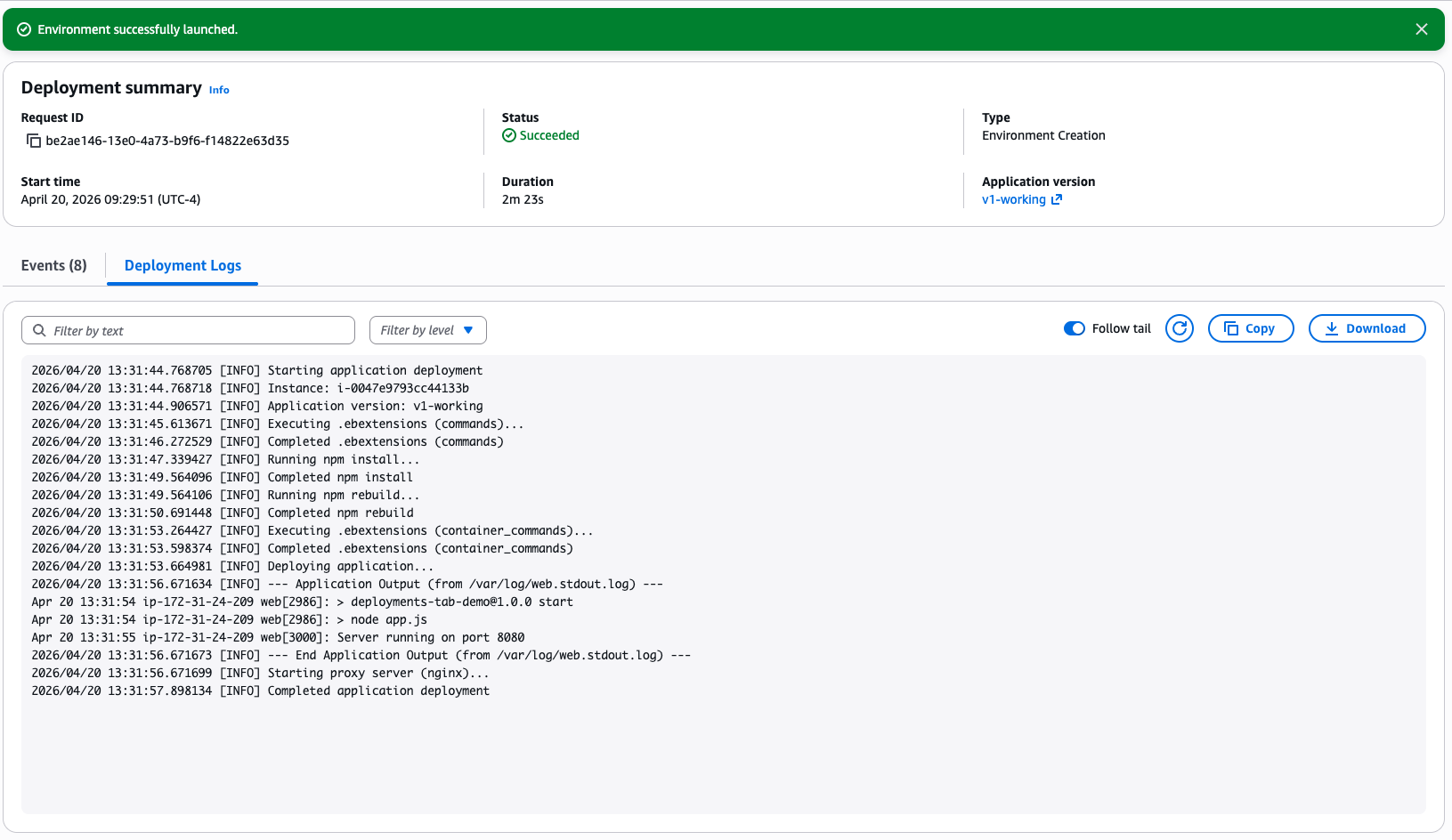Copy the Request ID using copy icon

pyautogui.click(x=34, y=141)
